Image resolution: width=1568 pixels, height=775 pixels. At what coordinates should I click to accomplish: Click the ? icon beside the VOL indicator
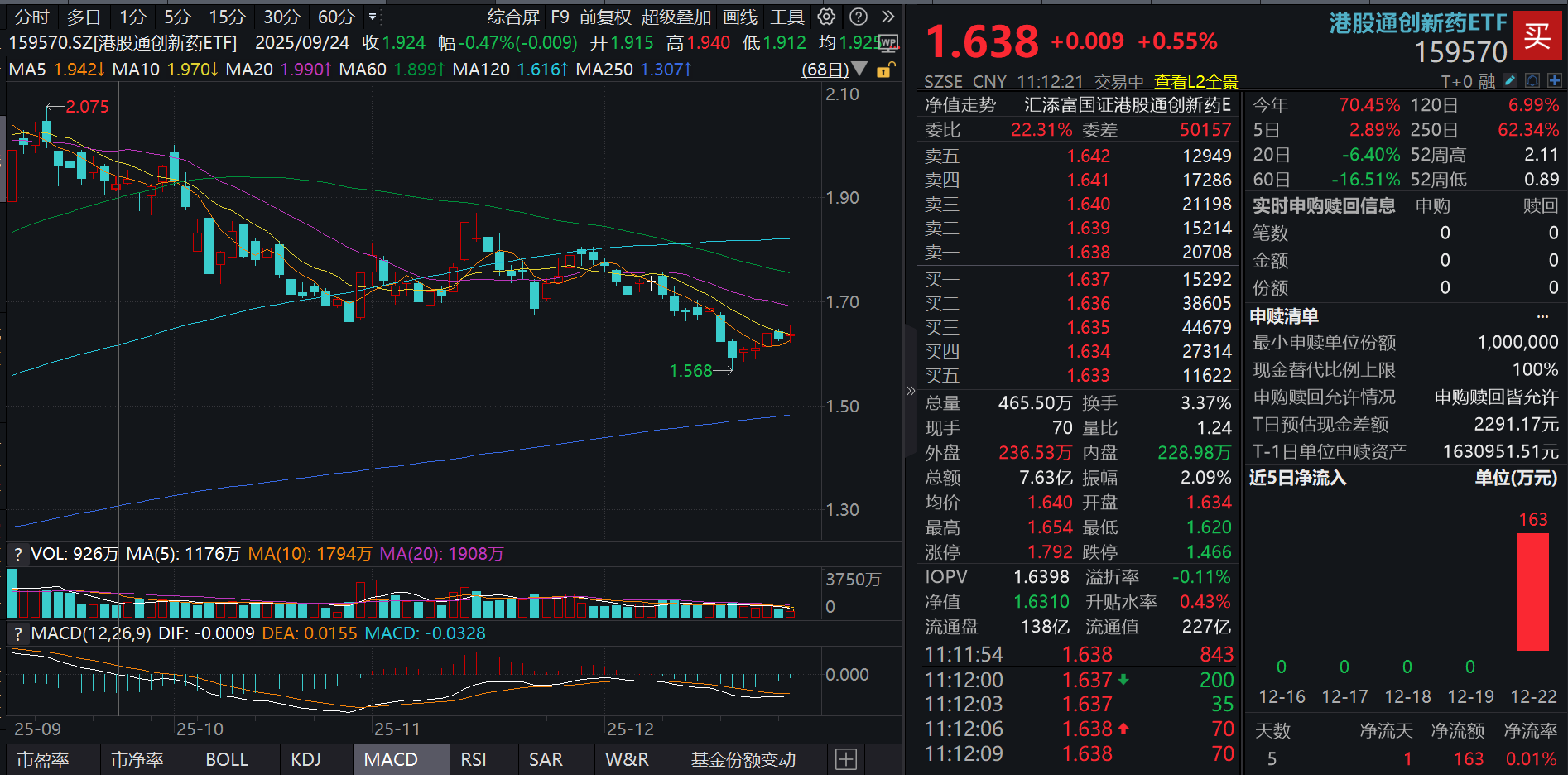tap(17, 553)
